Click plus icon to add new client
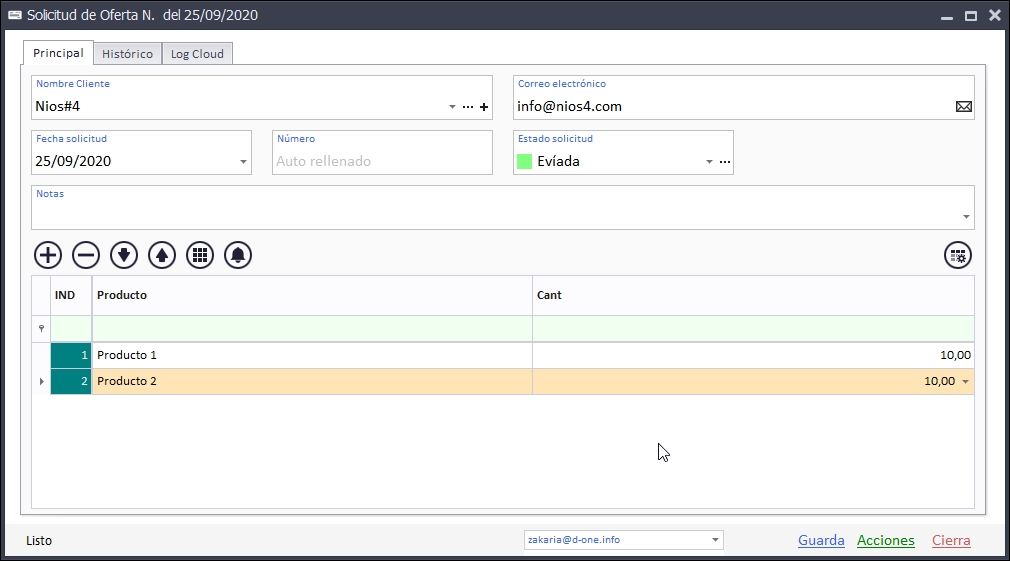1010x561 pixels. tap(484, 107)
